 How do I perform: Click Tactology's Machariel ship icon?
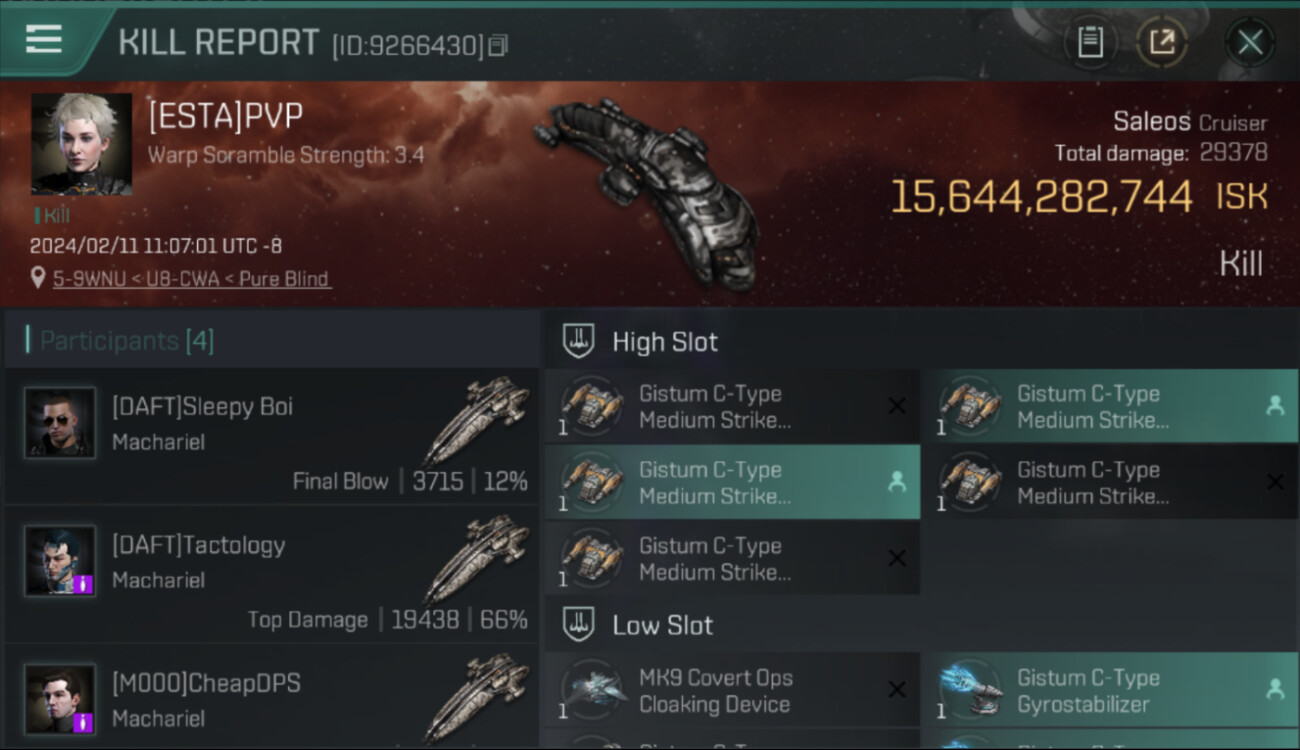tap(476, 557)
